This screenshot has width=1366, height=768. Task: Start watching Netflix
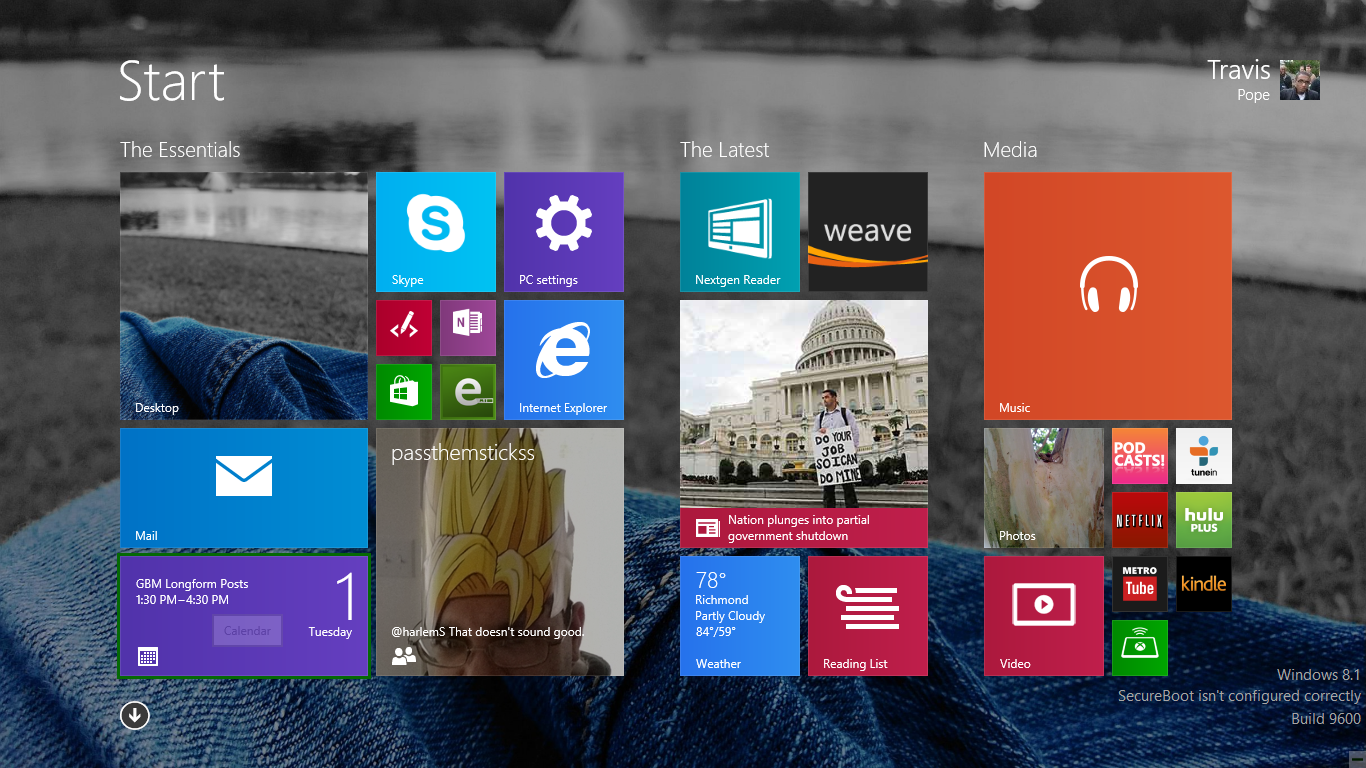tap(1139, 519)
